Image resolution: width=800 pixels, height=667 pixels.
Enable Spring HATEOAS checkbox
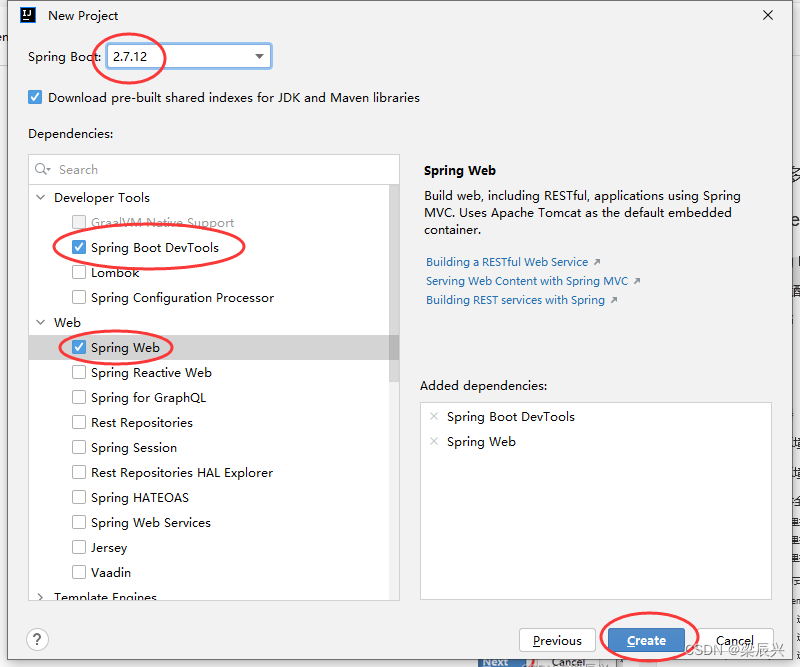(x=79, y=497)
